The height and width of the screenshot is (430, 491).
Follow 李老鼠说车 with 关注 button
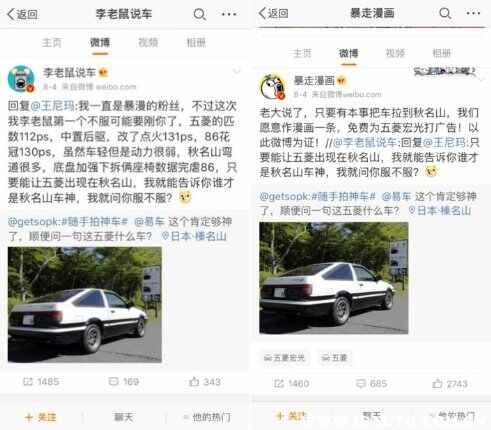coord(41,417)
